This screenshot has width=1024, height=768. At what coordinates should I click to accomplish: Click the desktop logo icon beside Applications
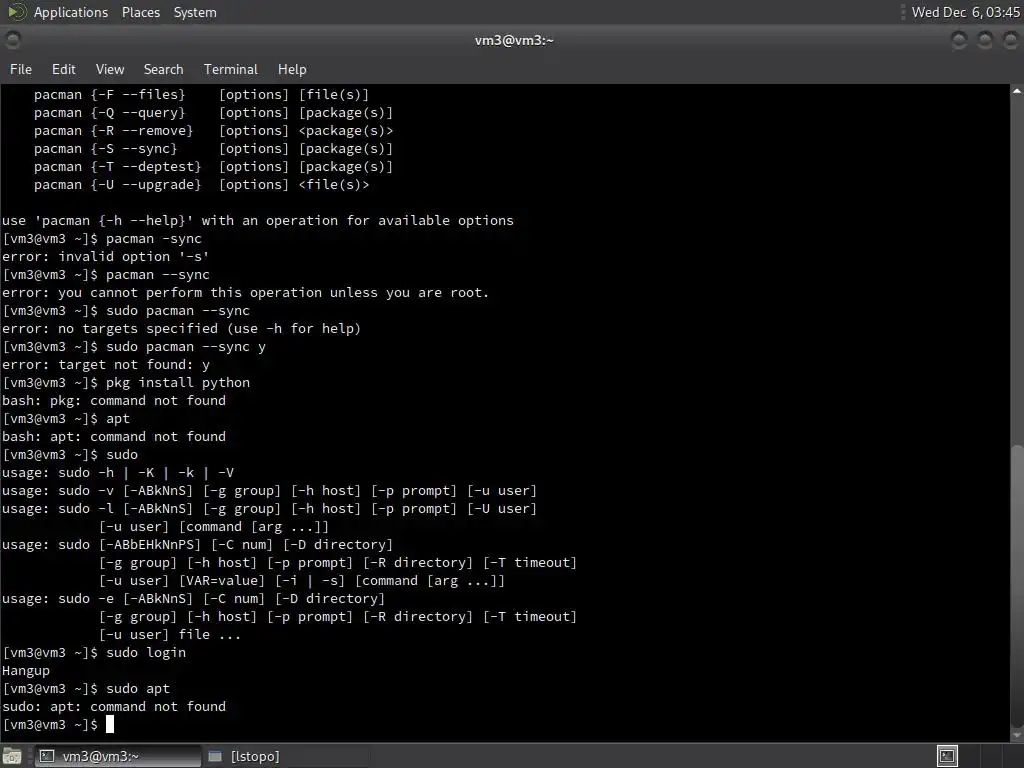(16, 12)
